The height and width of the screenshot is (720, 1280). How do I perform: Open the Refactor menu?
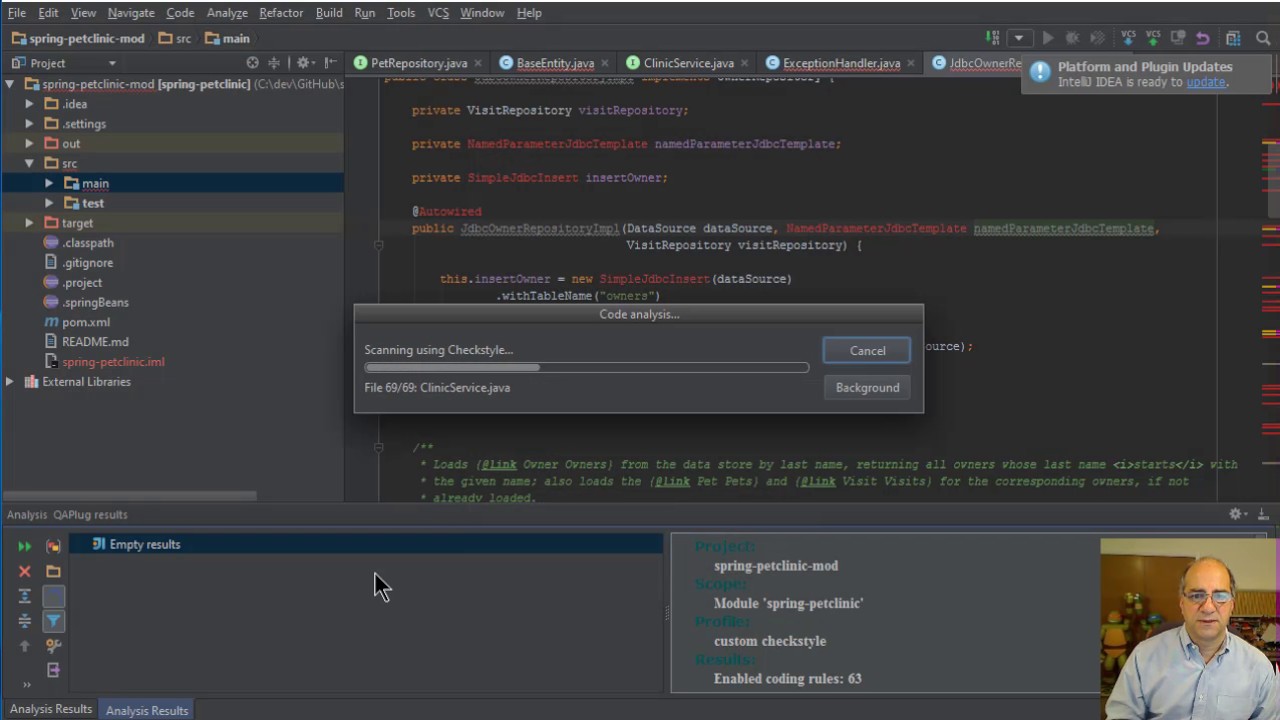point(281,13)
